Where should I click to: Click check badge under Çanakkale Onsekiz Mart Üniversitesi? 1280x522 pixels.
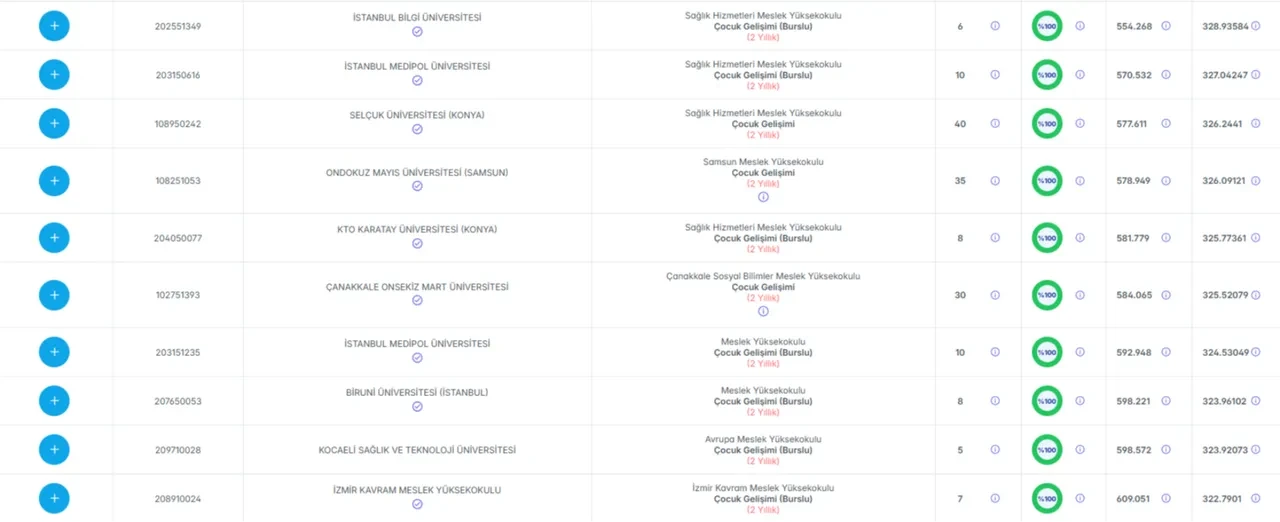point(417,301)
